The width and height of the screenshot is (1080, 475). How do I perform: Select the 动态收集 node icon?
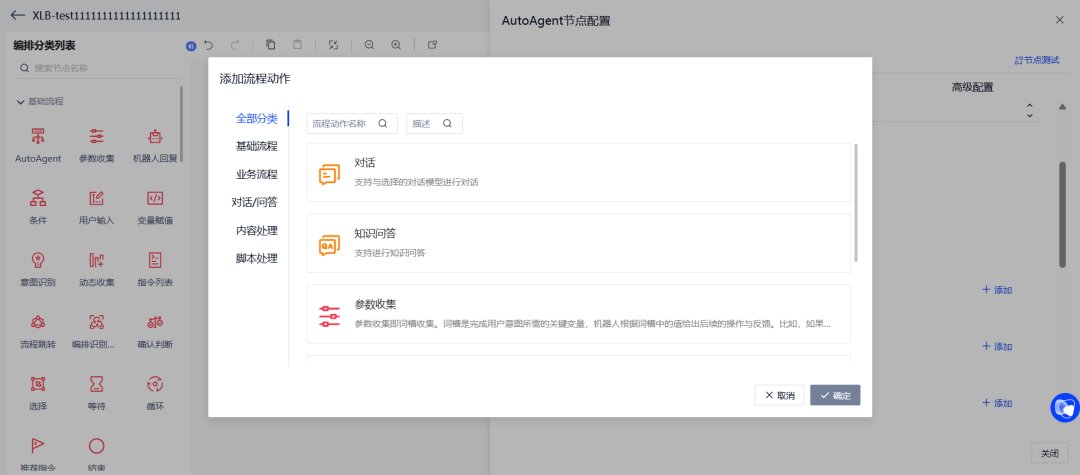(x=96, y=260)
